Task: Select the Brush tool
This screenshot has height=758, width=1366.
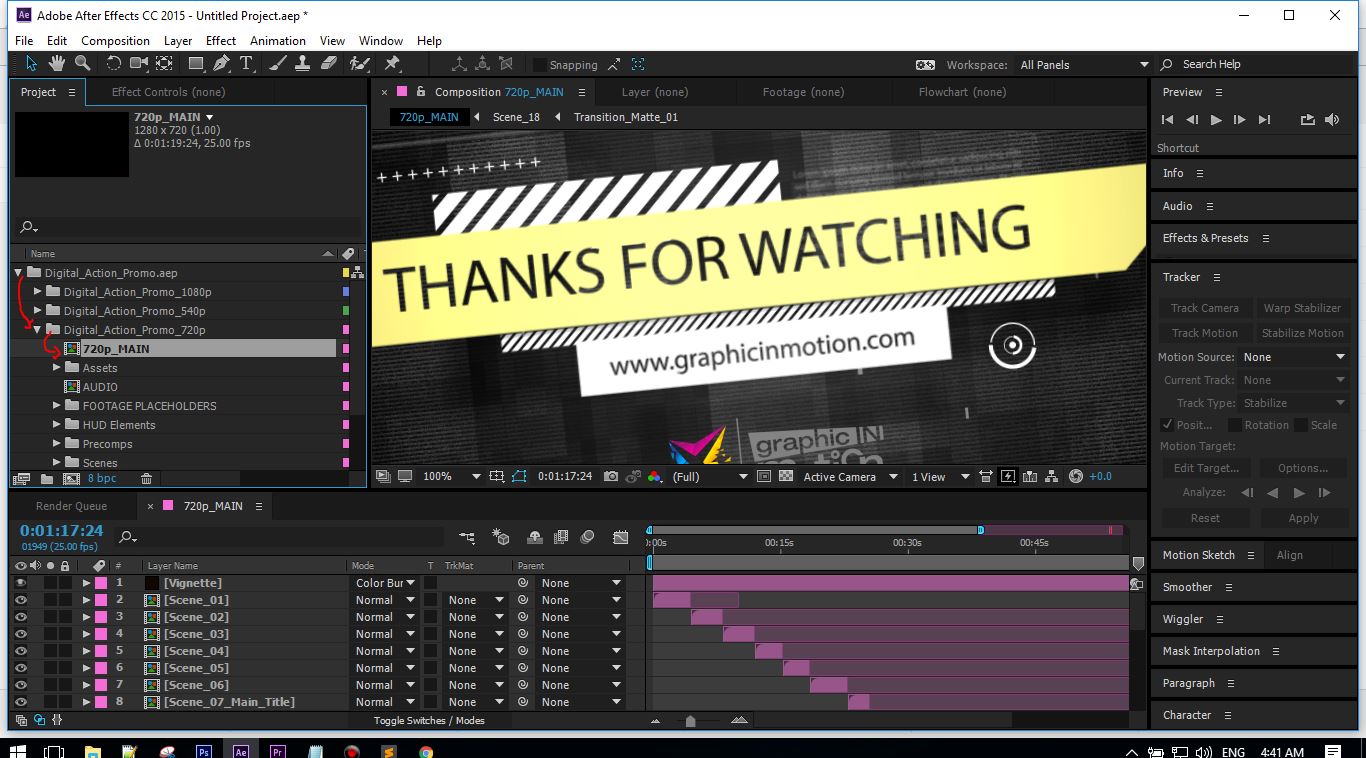Action: tap(278, 63)
